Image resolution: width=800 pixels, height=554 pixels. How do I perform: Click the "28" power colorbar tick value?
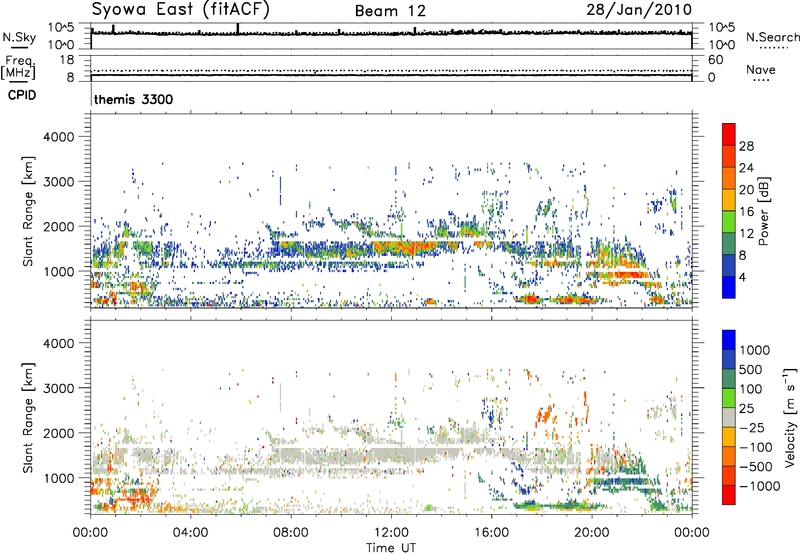pos(746,146)
